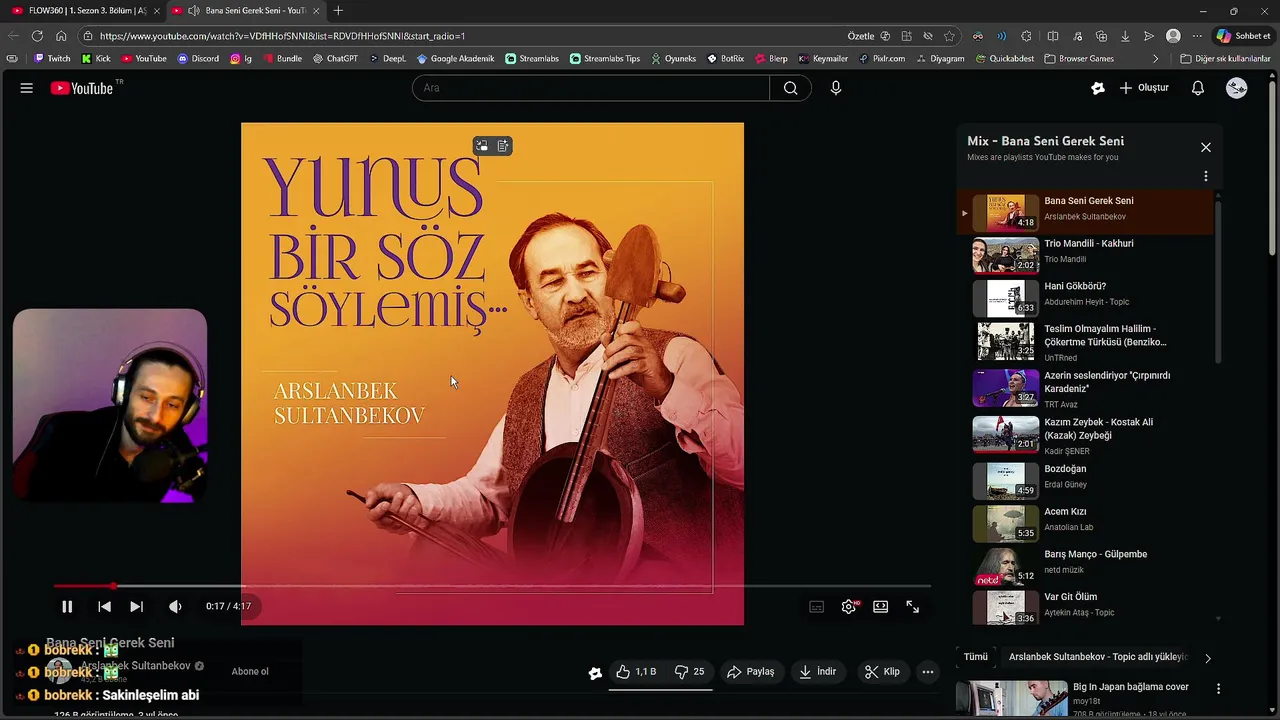Open browser extensions puzzle icon

point(1026,36)
